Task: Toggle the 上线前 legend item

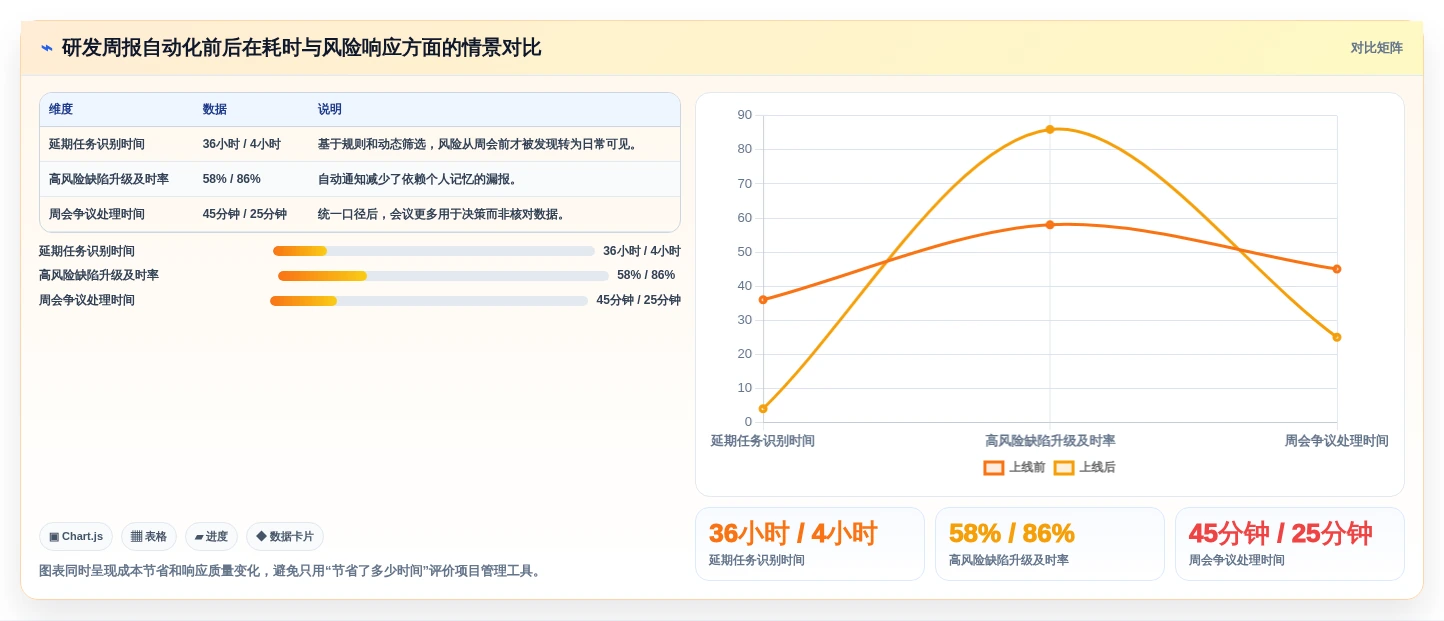Action: click(x=1014, y=467)
